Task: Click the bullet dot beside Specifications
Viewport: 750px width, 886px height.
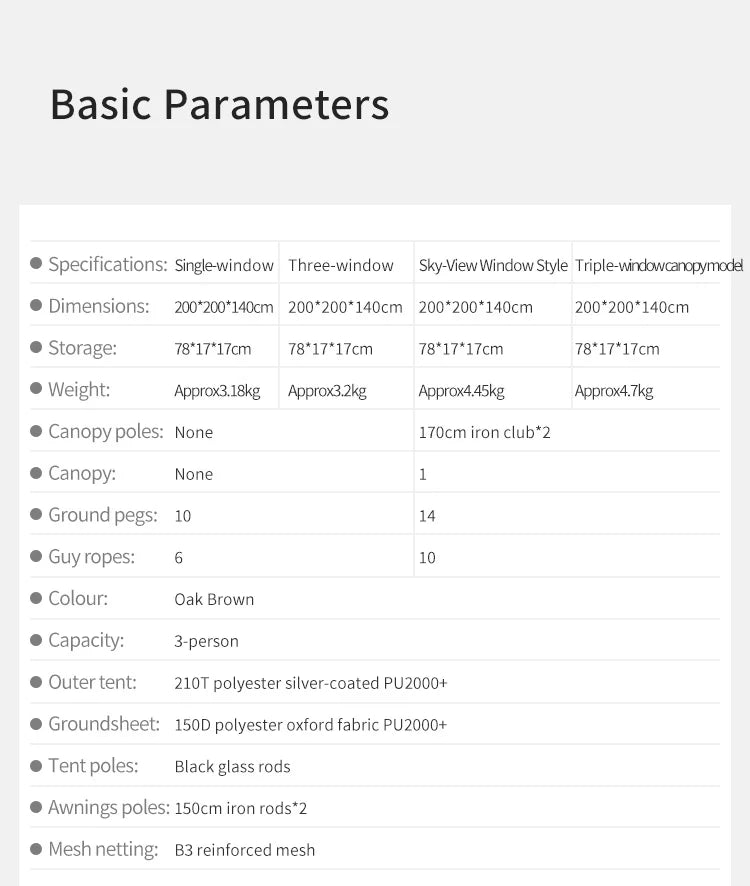Action: pyautogui.click(x=36, y=263)
